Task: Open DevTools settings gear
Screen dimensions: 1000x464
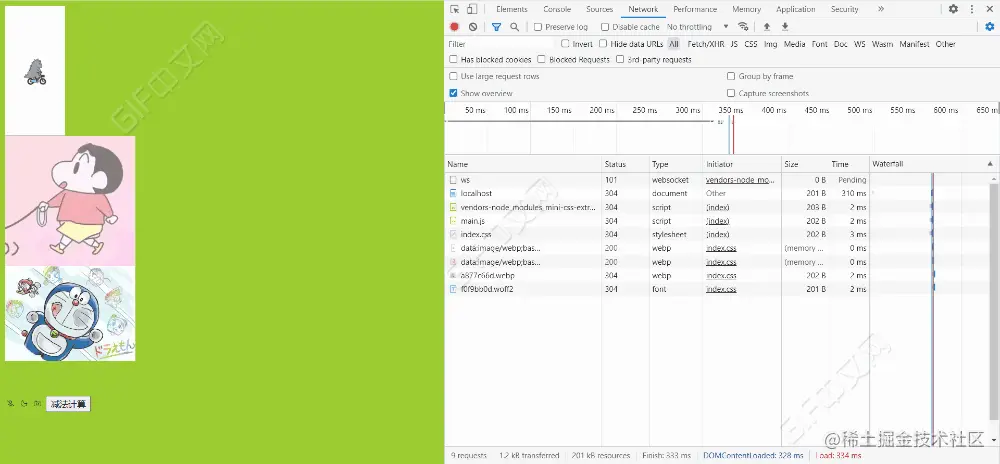Action: coord(953,9)
